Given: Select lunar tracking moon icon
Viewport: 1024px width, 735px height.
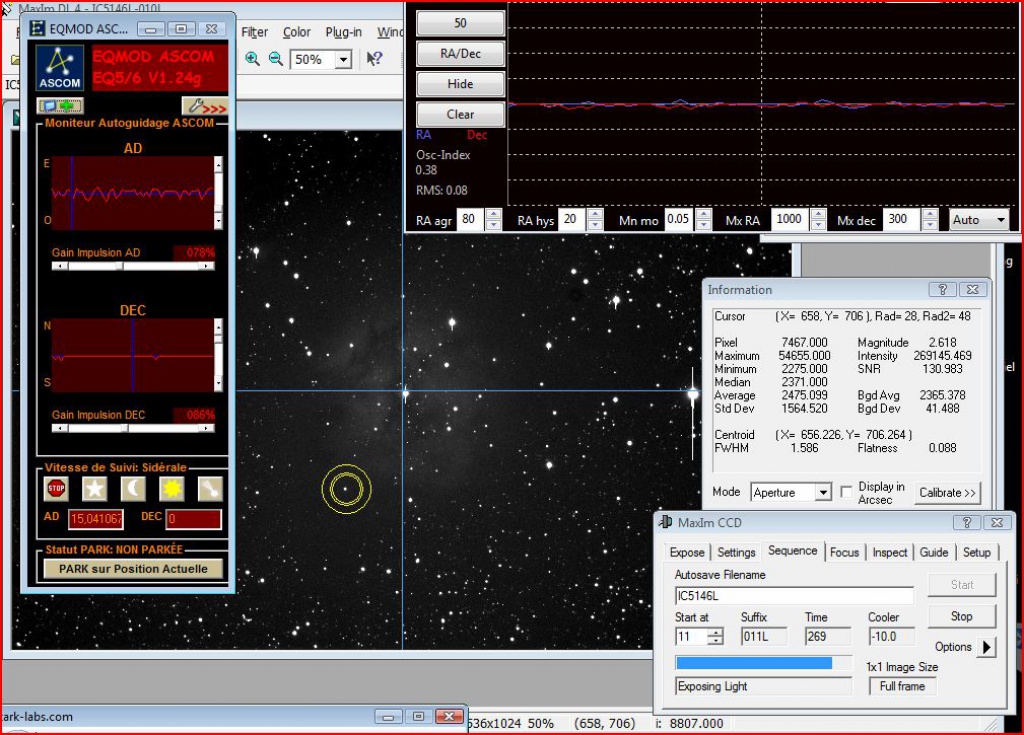Looking at the screenshot, I should click(x=133, y=488).
